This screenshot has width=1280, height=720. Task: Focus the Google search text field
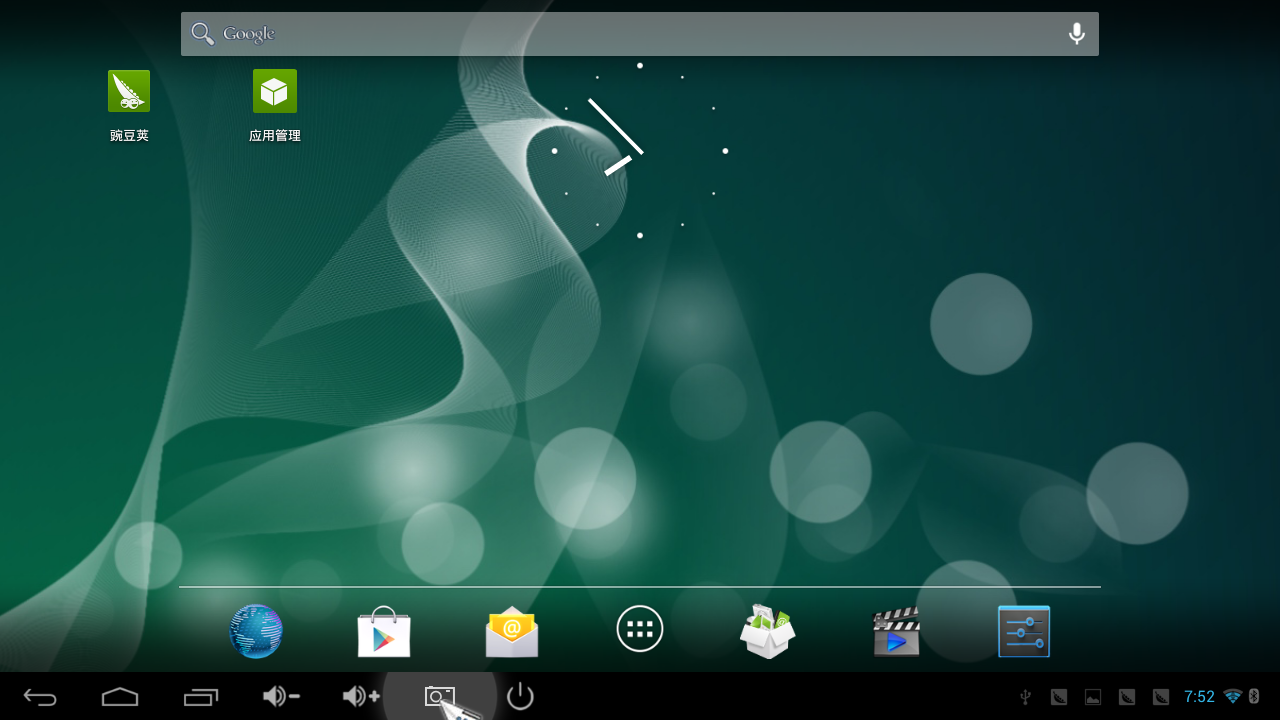coord(640,34)
